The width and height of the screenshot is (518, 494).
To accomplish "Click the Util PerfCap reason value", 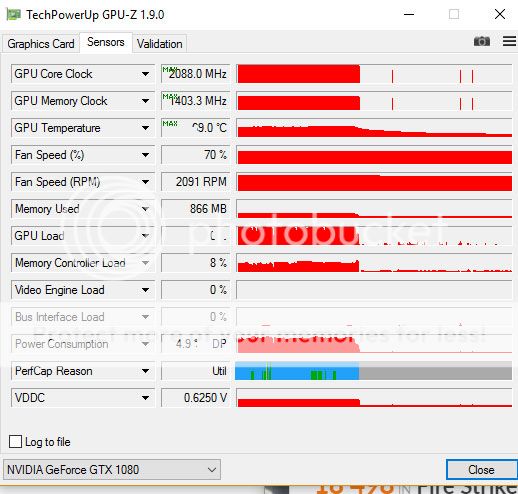I will click(x=196, y=371).
